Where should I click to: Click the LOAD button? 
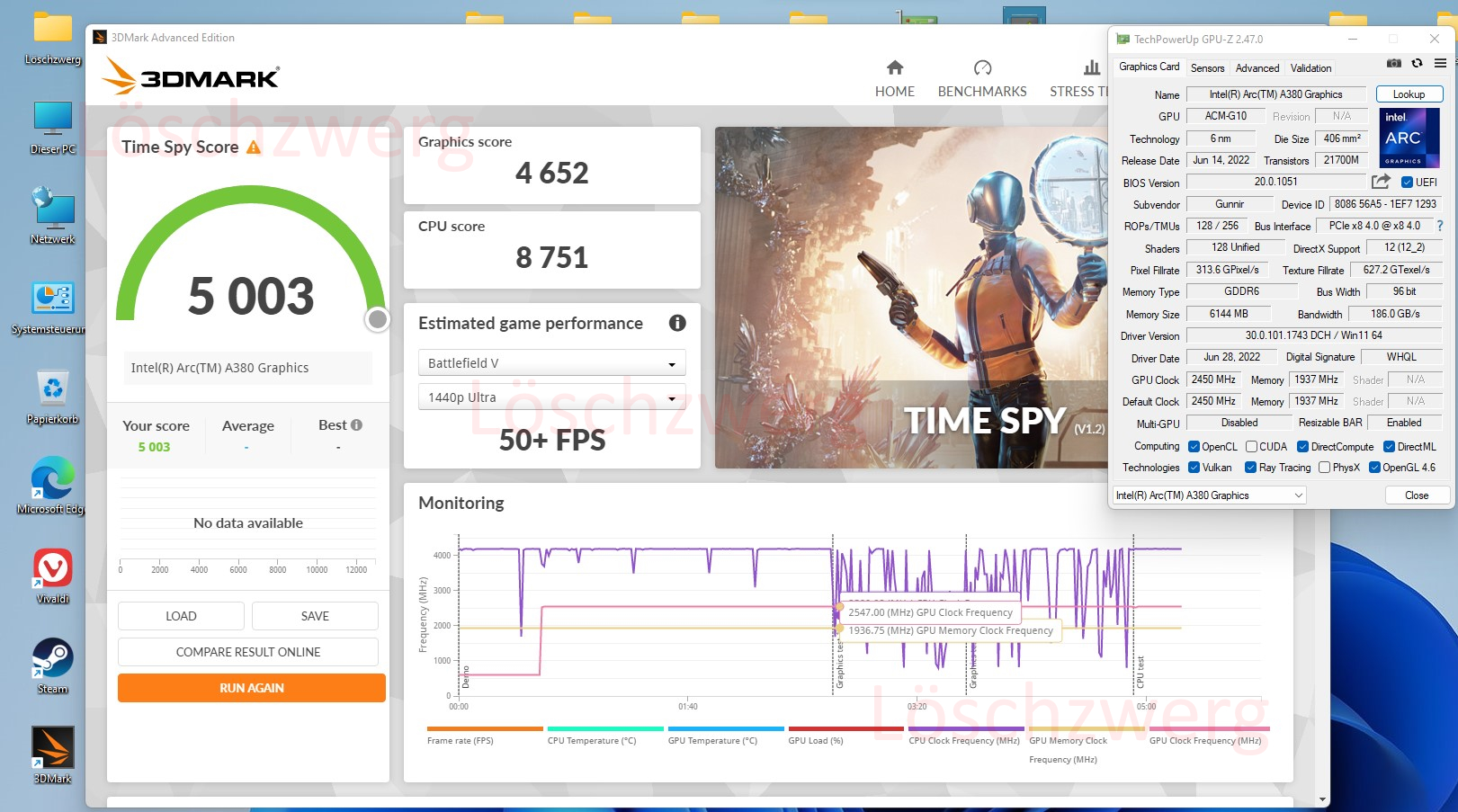[x=181, y=616]
